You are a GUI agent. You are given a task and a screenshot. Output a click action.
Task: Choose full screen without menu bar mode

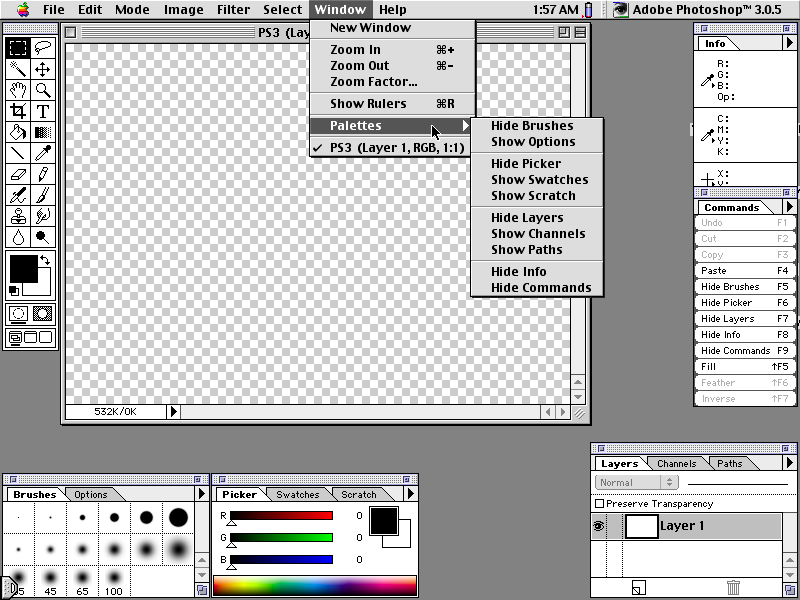45,337
